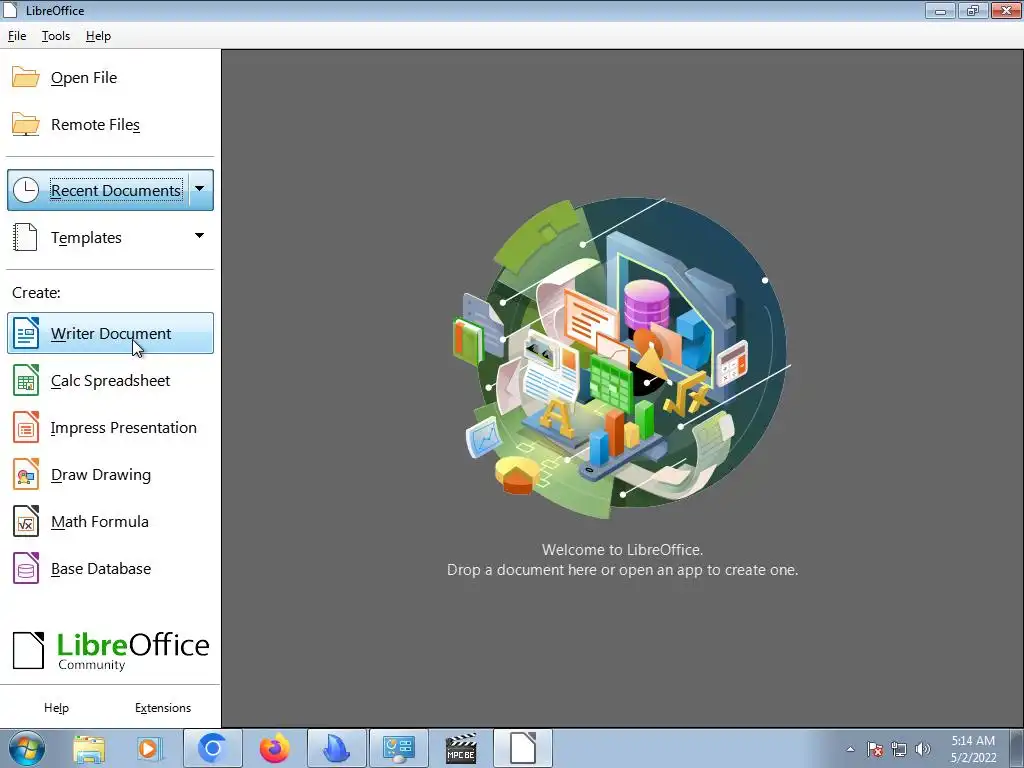Click the Impress Presentation icon

(26, 427)
